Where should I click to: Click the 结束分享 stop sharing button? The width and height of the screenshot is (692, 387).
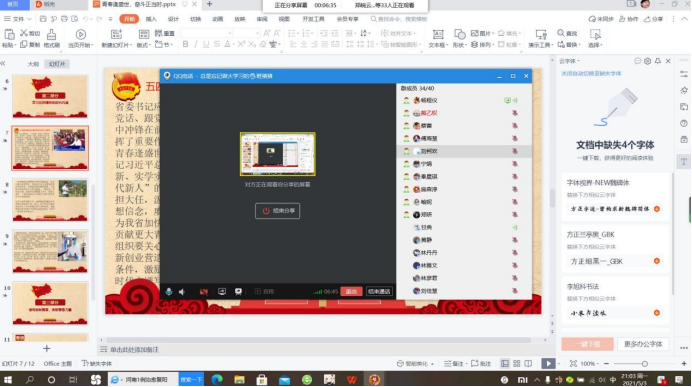click(x=278, y=211)
